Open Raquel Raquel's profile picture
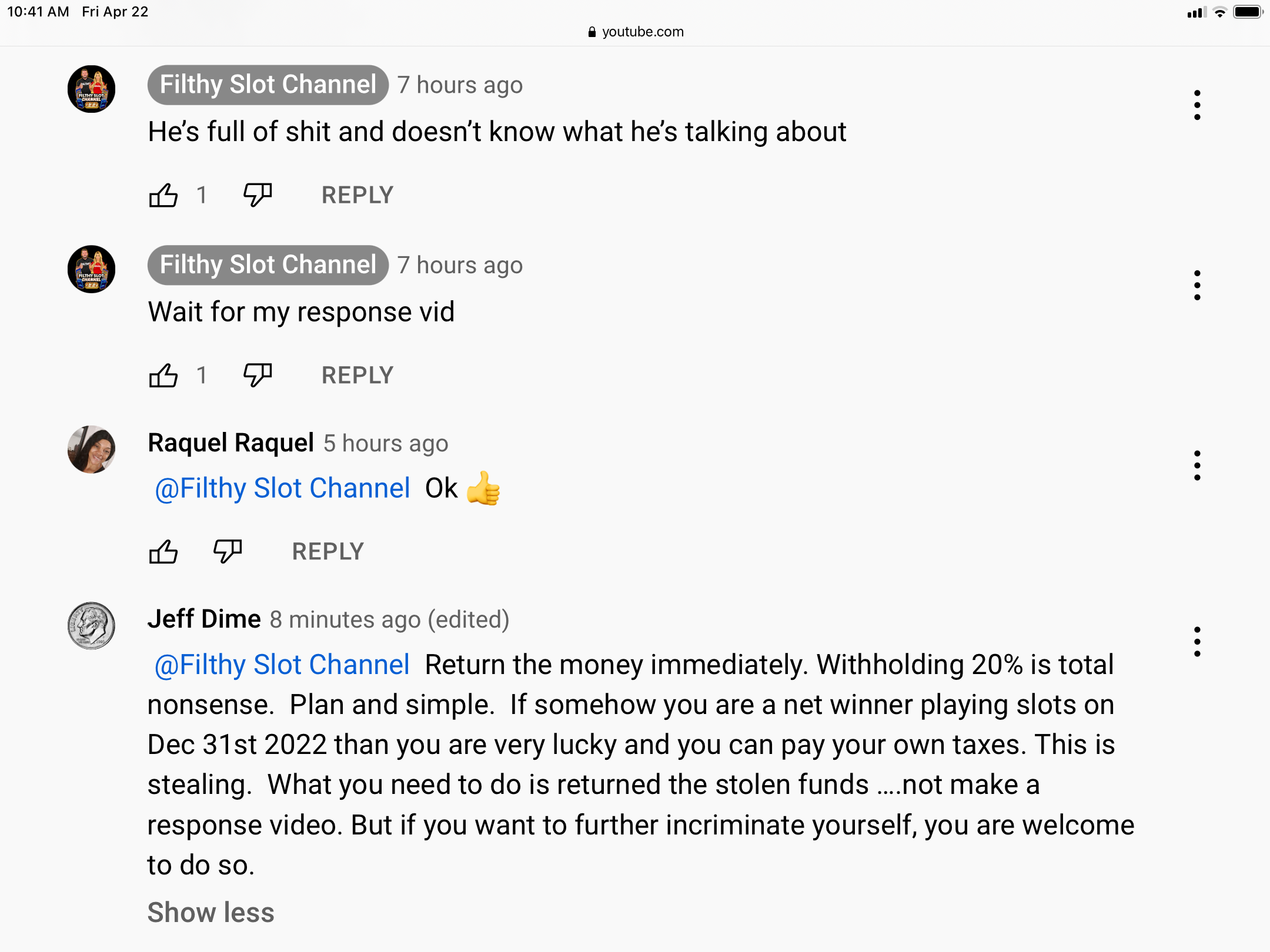The width and height of the screenshot is (1270, 952). point(91,450)
